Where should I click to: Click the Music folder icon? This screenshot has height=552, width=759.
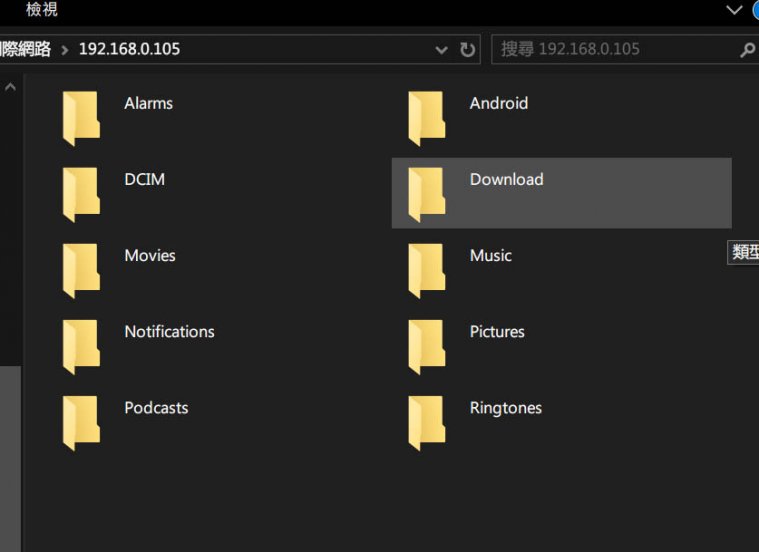click(427, 270)
